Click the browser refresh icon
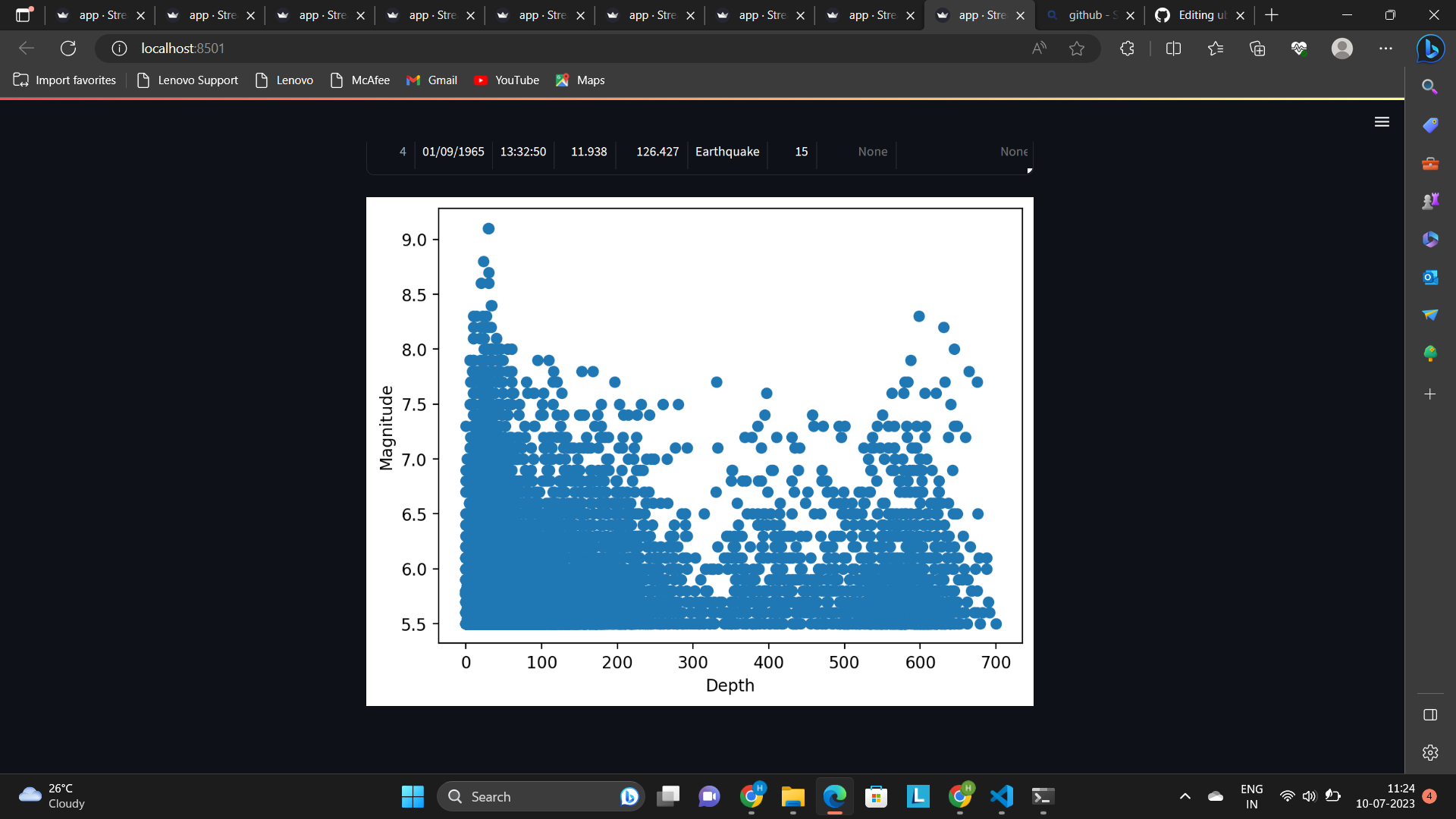The width and height of the screenshot is (1456, 819). tap(68, 49)
